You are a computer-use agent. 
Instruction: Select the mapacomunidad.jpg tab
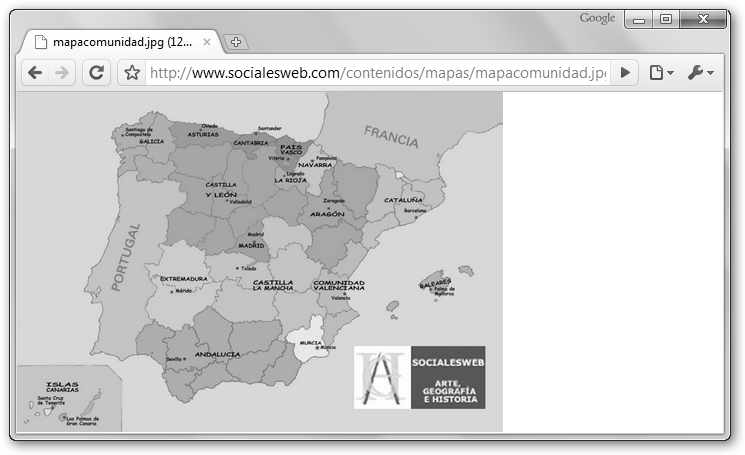(x=120, y=42)
